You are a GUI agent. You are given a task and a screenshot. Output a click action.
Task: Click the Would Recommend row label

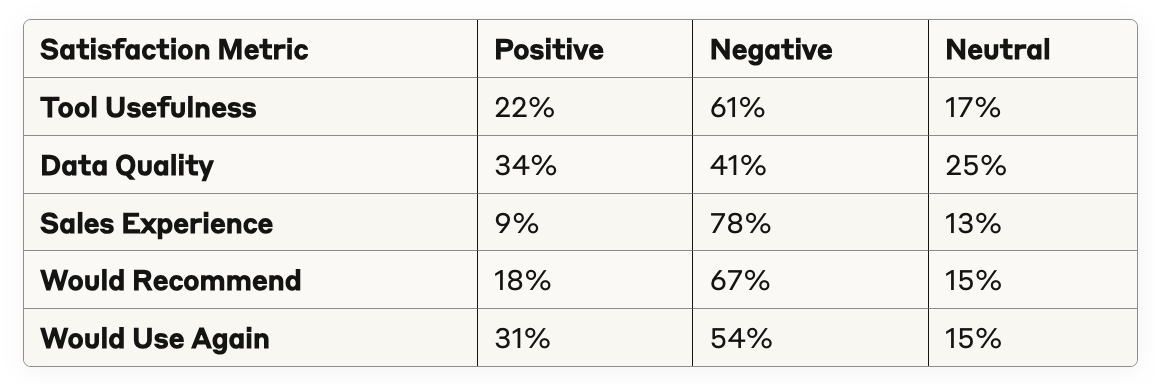coord(171,280)
